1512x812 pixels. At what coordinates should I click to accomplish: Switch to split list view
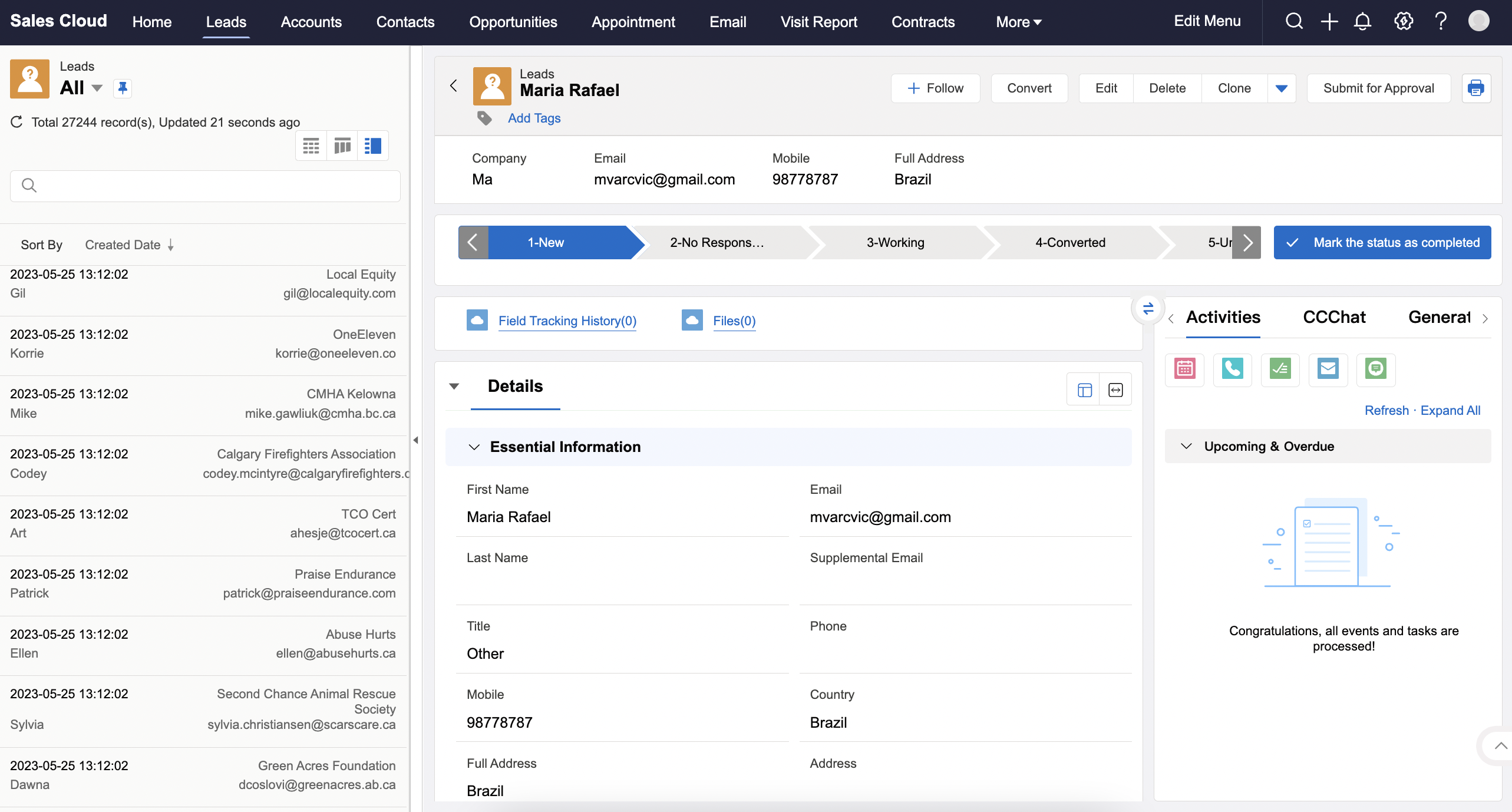tap(373, 146)
